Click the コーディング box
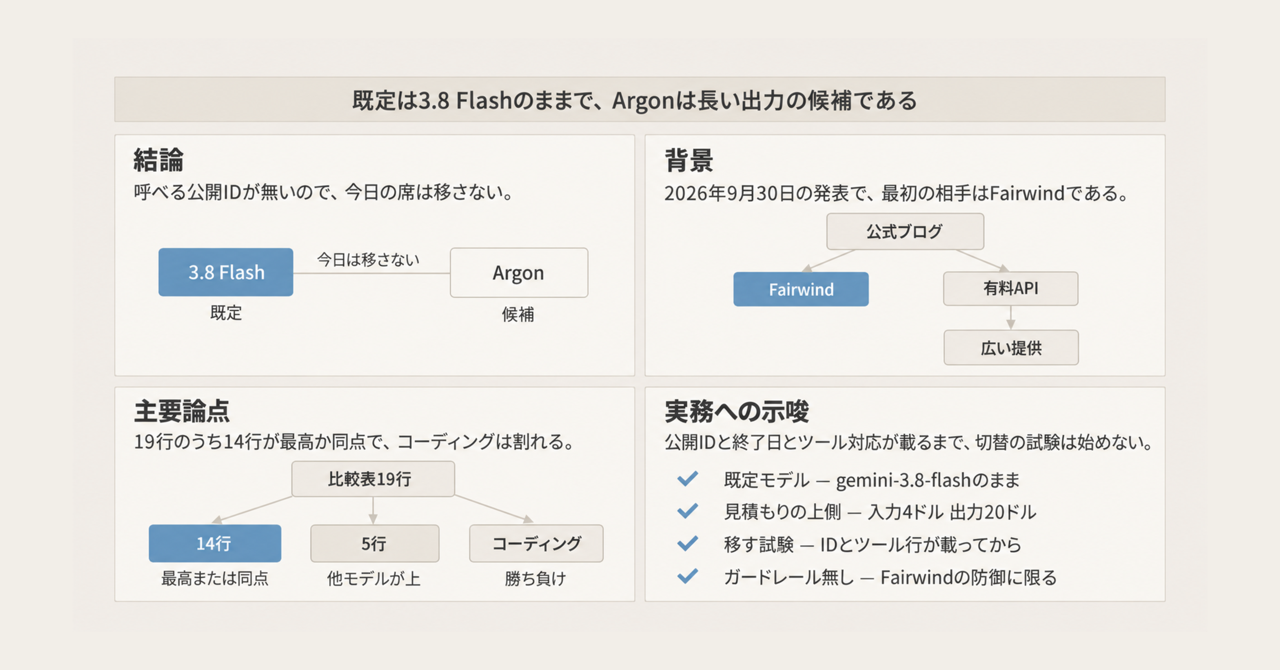The image size is (1280, 670). tap(537, 543)
